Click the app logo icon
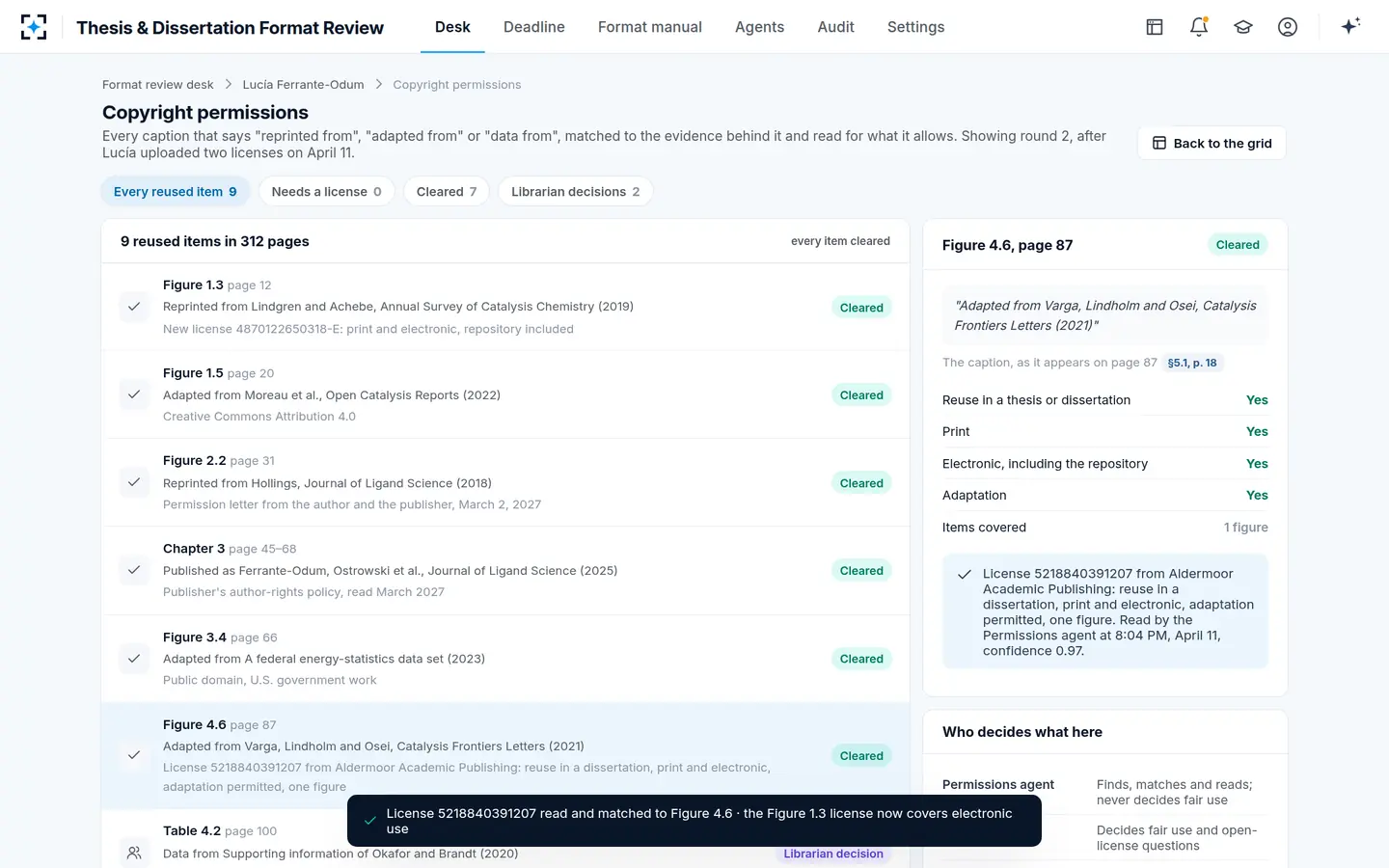 click(x=34, y=27)
